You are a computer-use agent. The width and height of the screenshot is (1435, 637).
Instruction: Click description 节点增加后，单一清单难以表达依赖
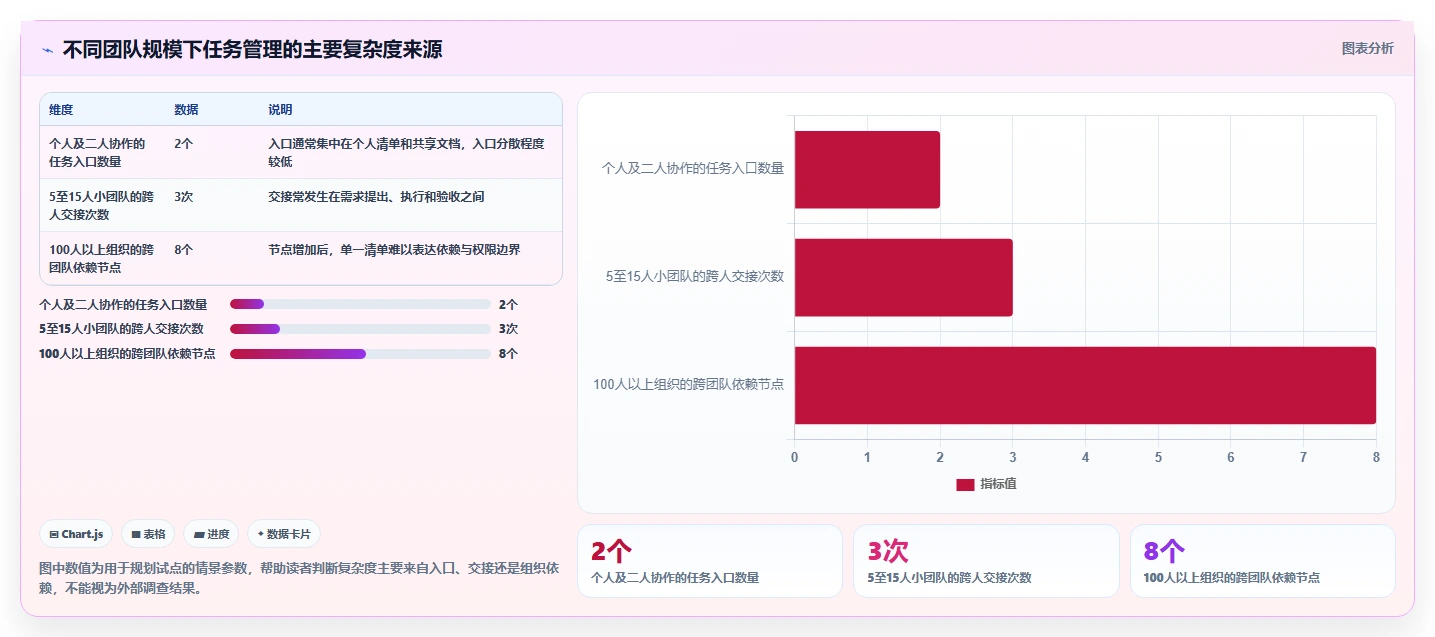point(394,250)
